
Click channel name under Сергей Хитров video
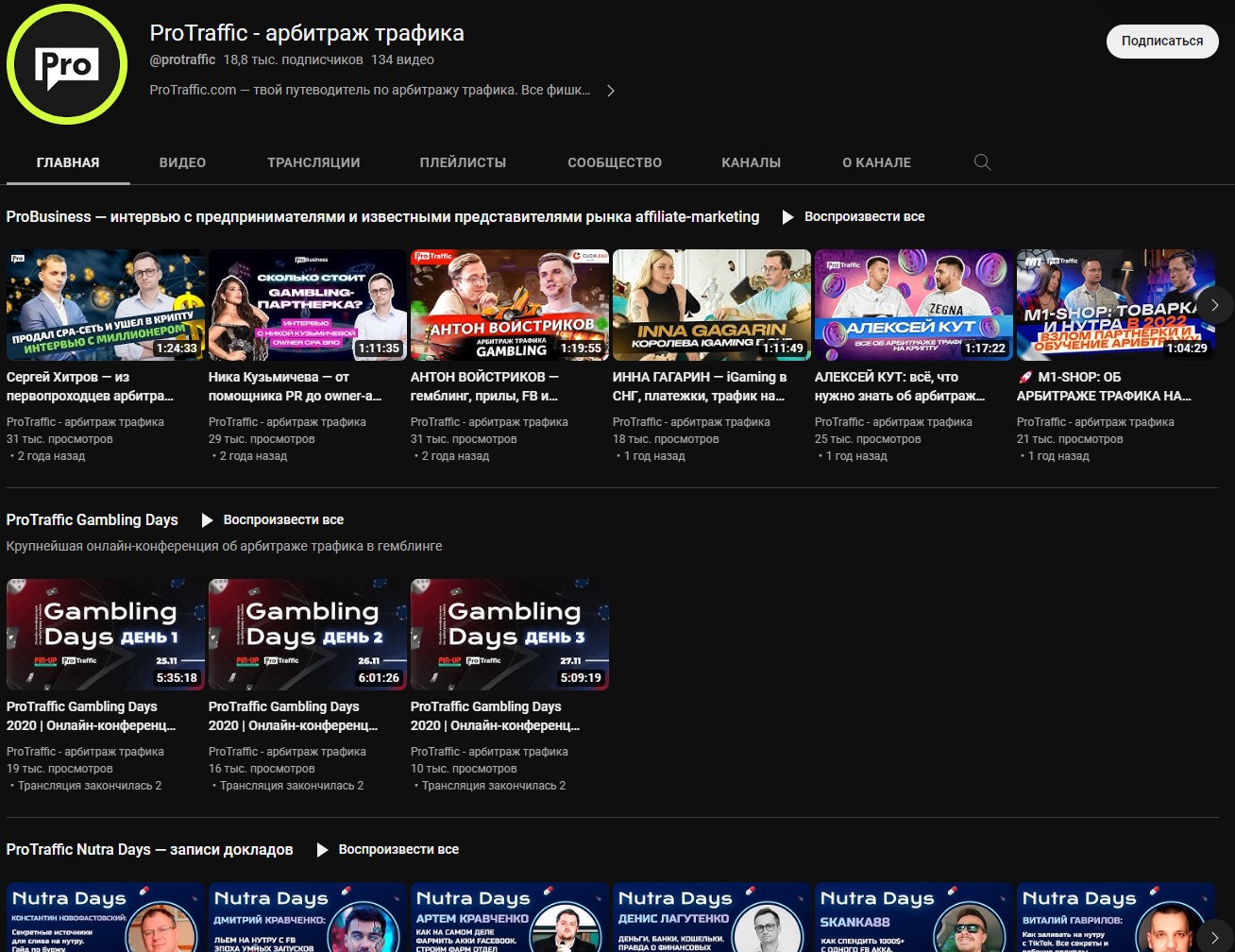tap(85, 422)
